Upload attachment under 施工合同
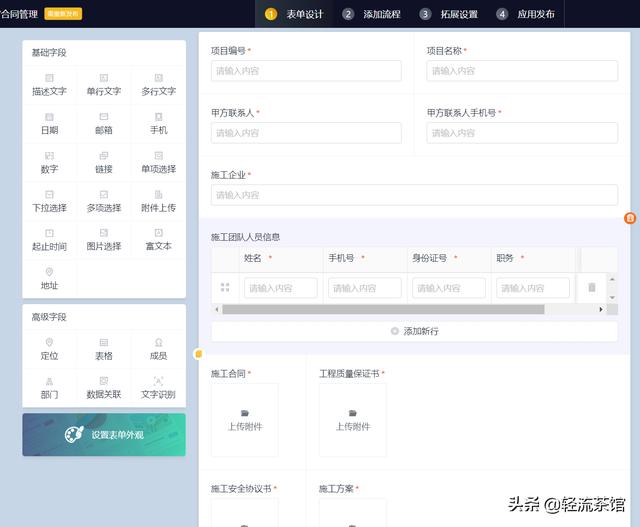 click(x=244, y=420)
